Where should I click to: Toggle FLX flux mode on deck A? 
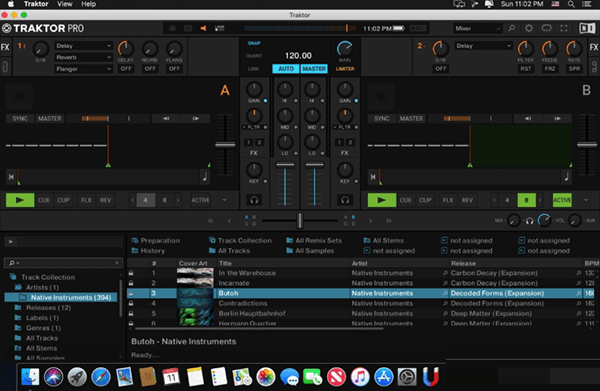pos(86,200)
